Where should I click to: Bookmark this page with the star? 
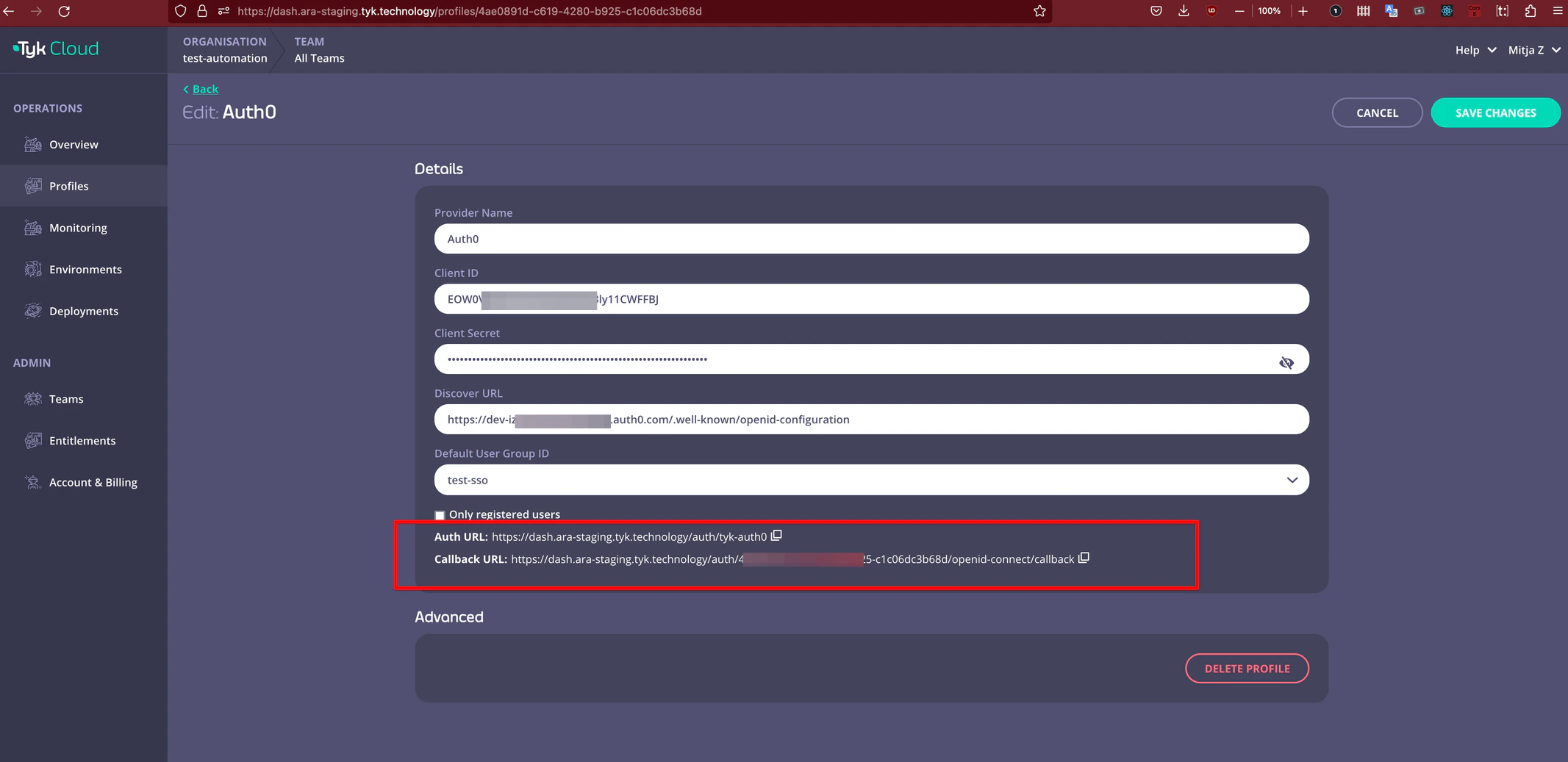coord(1039,11)
